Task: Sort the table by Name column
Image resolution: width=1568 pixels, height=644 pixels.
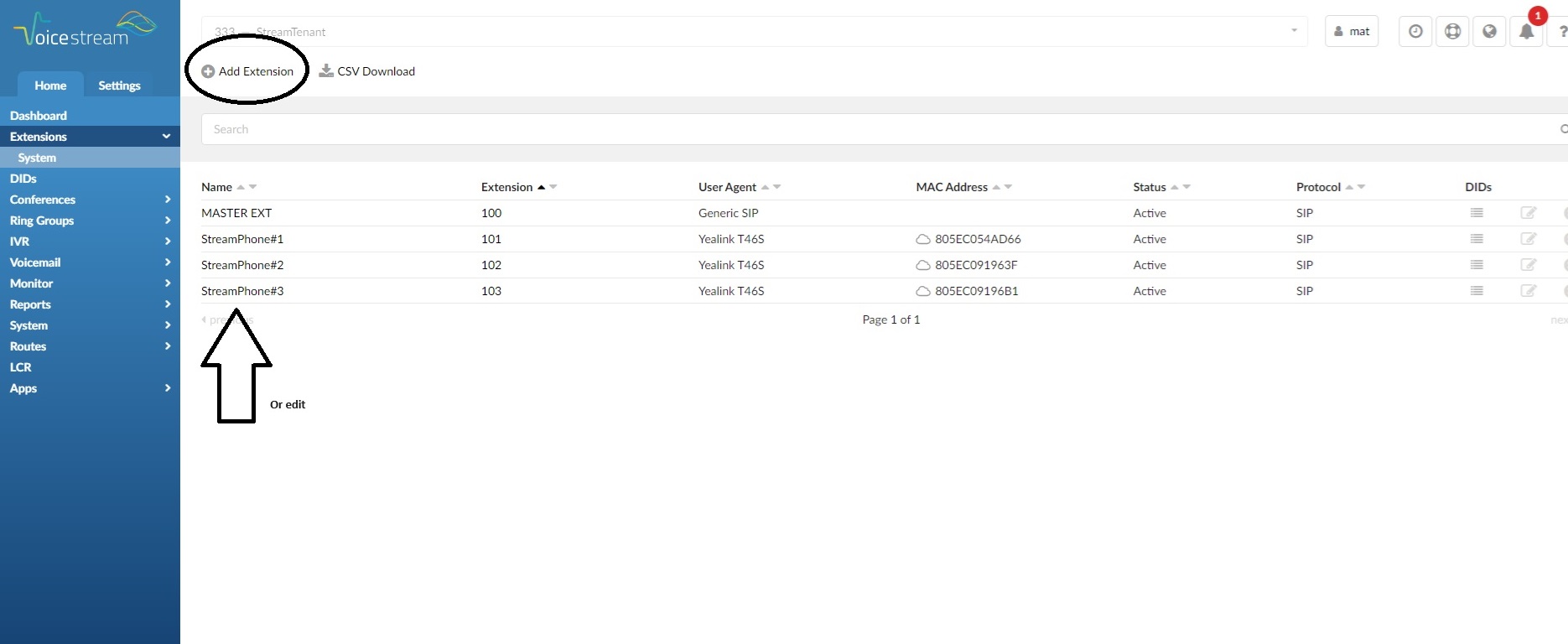Action: (x=217, y=187)
